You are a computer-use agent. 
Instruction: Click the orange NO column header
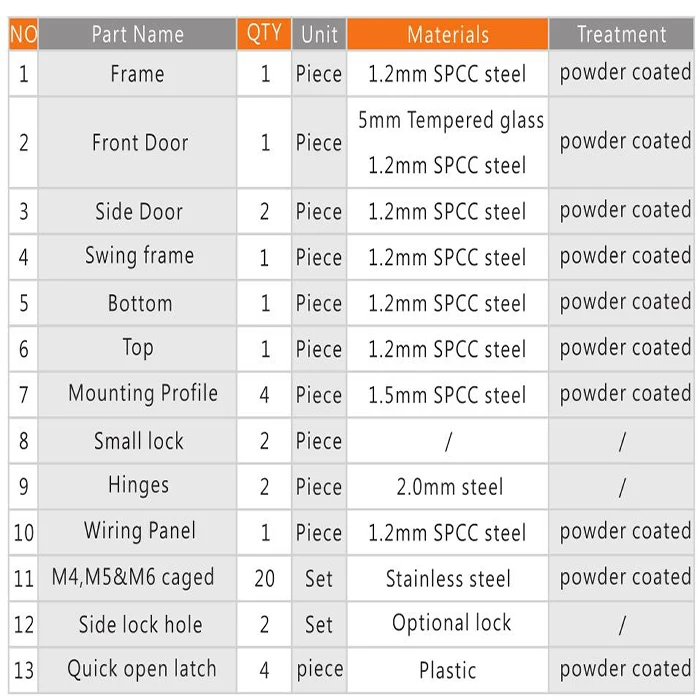[x=23, y=34]
